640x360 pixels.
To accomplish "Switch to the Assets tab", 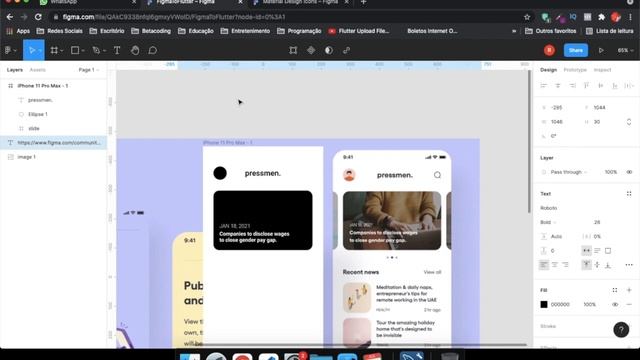I will pyautogui.click(x=38, y=70).
